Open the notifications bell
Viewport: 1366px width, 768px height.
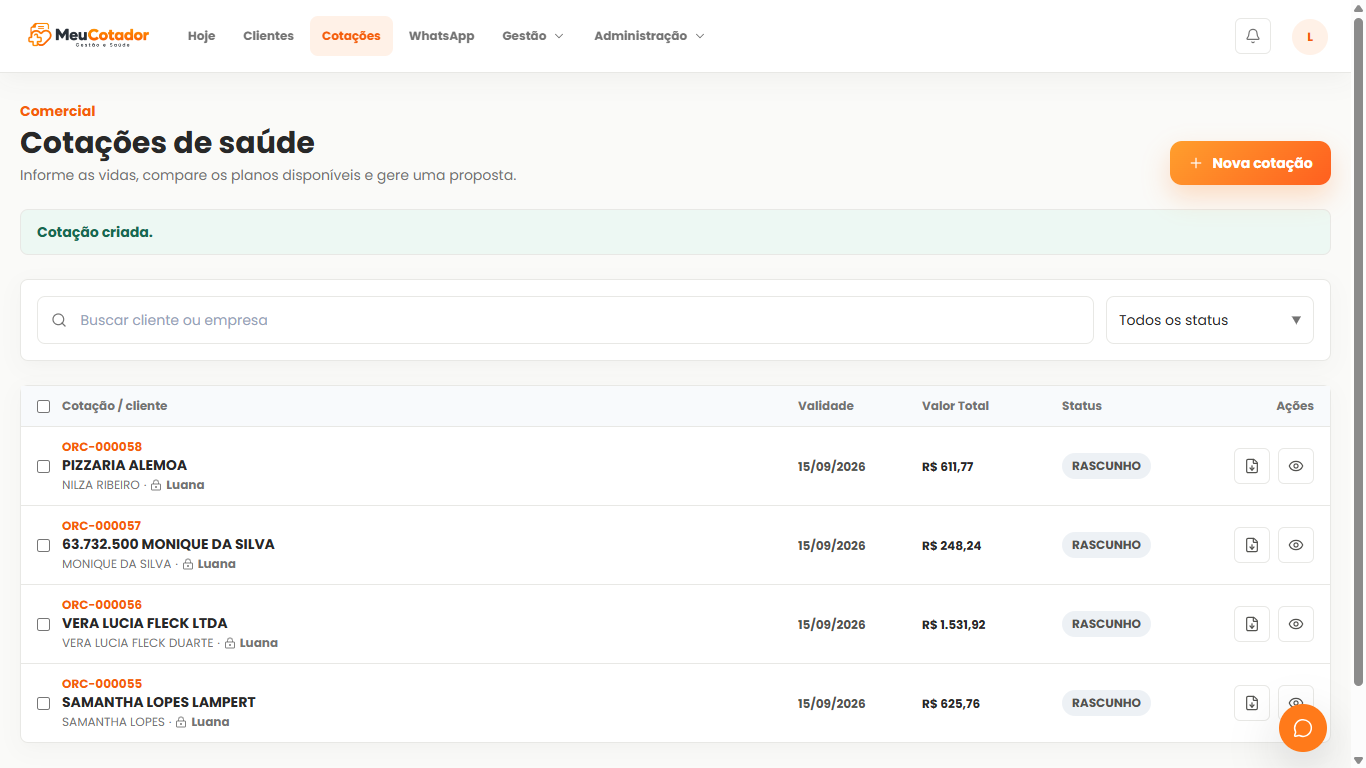1253,36
